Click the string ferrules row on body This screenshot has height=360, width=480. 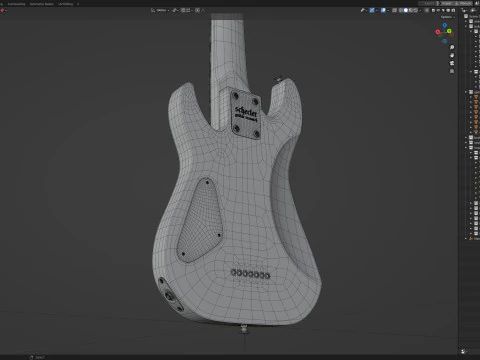pyautogui.click(x=250, y=274)
